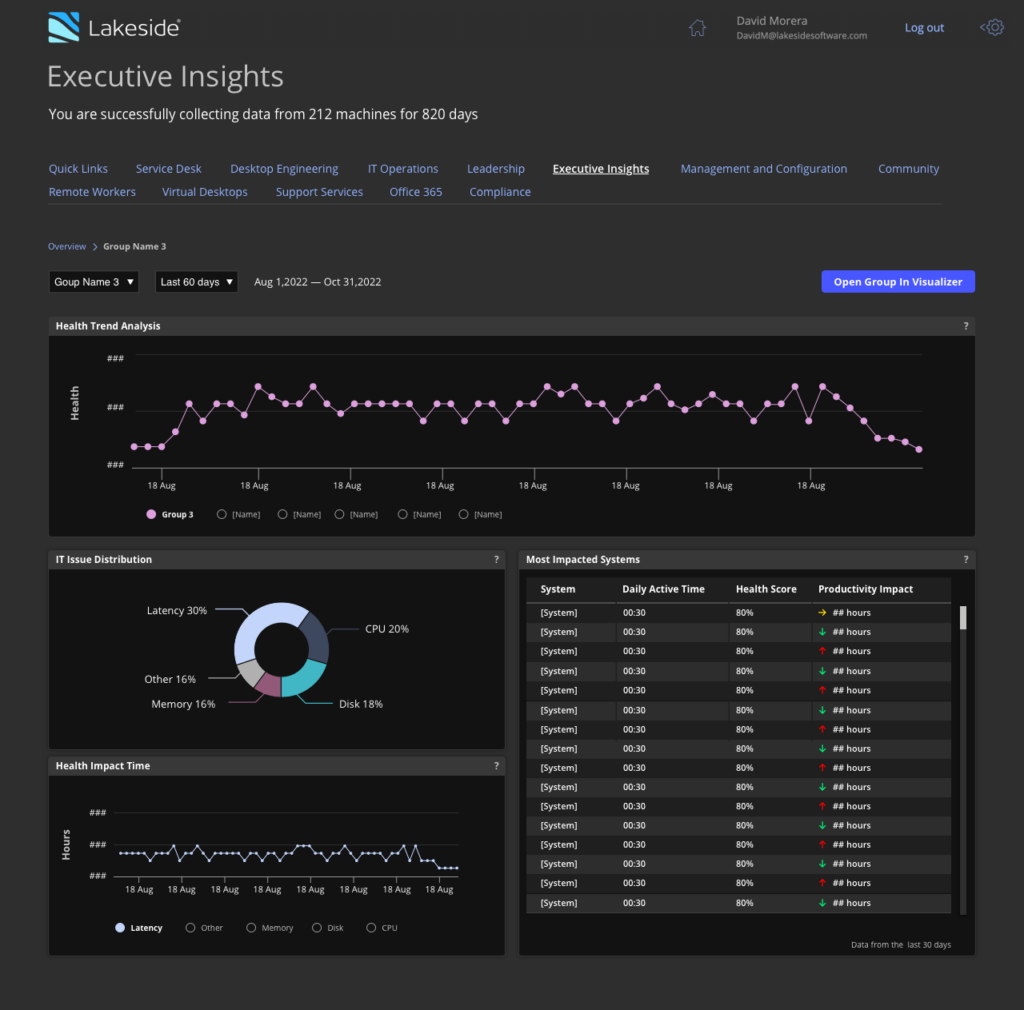Go to IT Operations tab
The width and height of the screenshot is (1024, 1010).
click(x=402, y=168)
